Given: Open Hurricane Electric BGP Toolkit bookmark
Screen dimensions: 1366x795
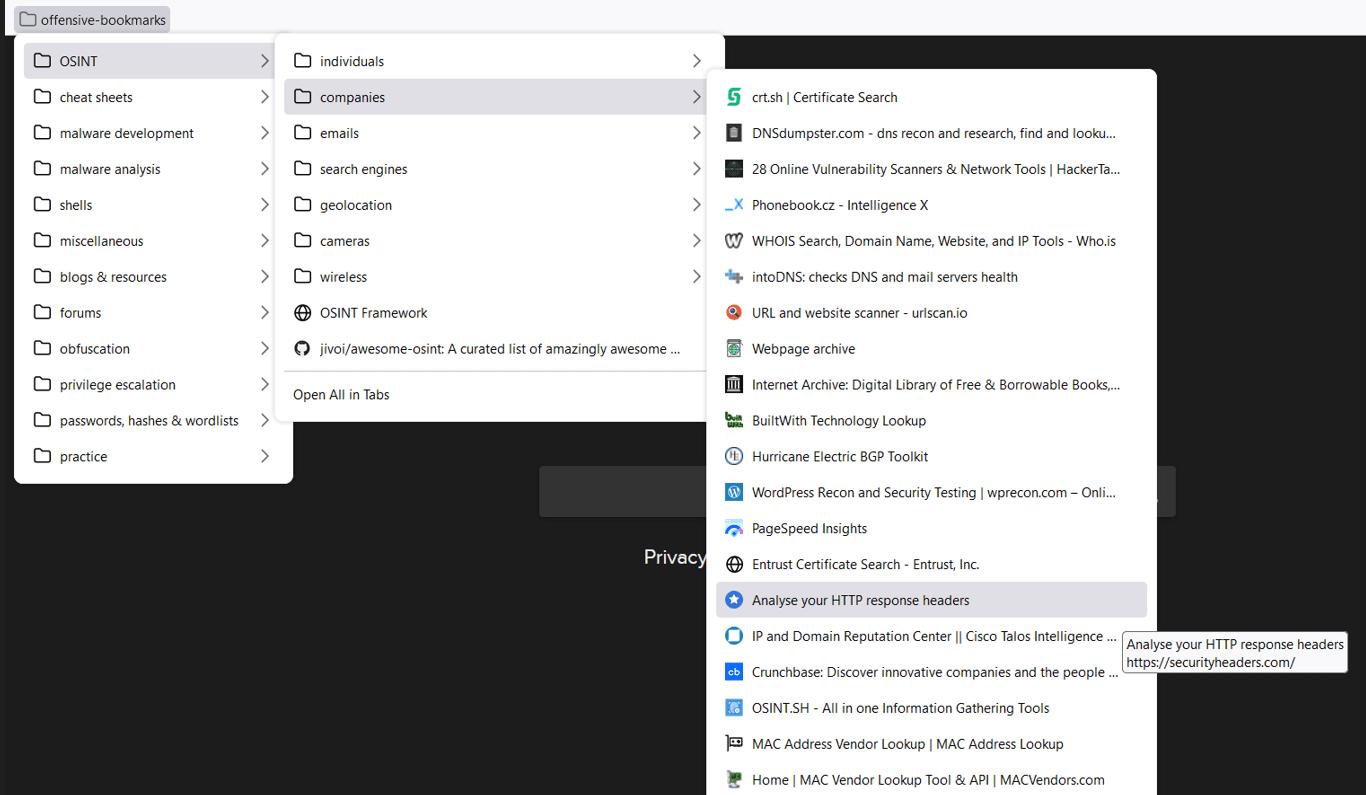Looking at the screenshot, I should coord(839,457).
